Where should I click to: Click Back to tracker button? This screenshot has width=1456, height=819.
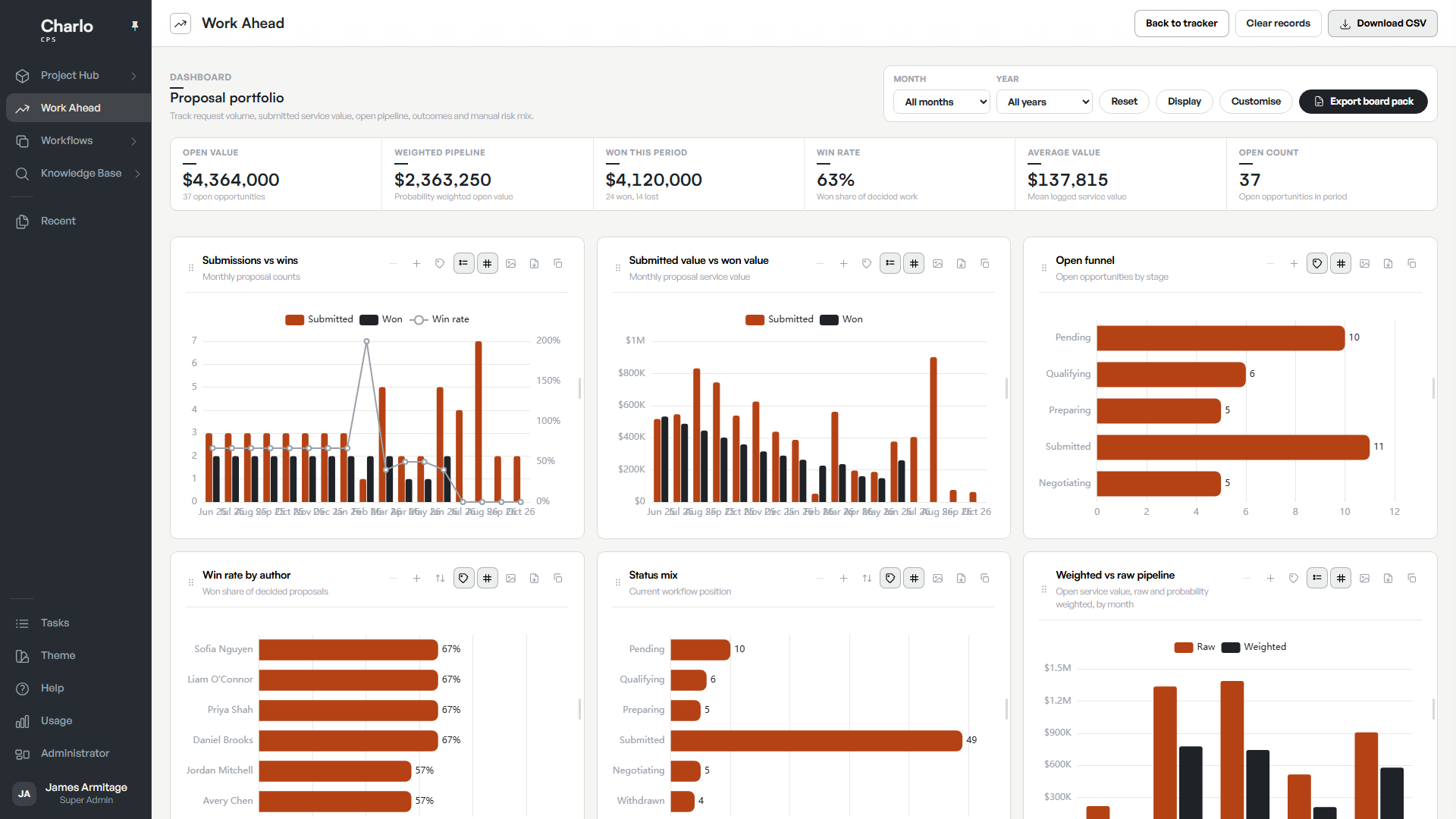(x=1181, y=24)
